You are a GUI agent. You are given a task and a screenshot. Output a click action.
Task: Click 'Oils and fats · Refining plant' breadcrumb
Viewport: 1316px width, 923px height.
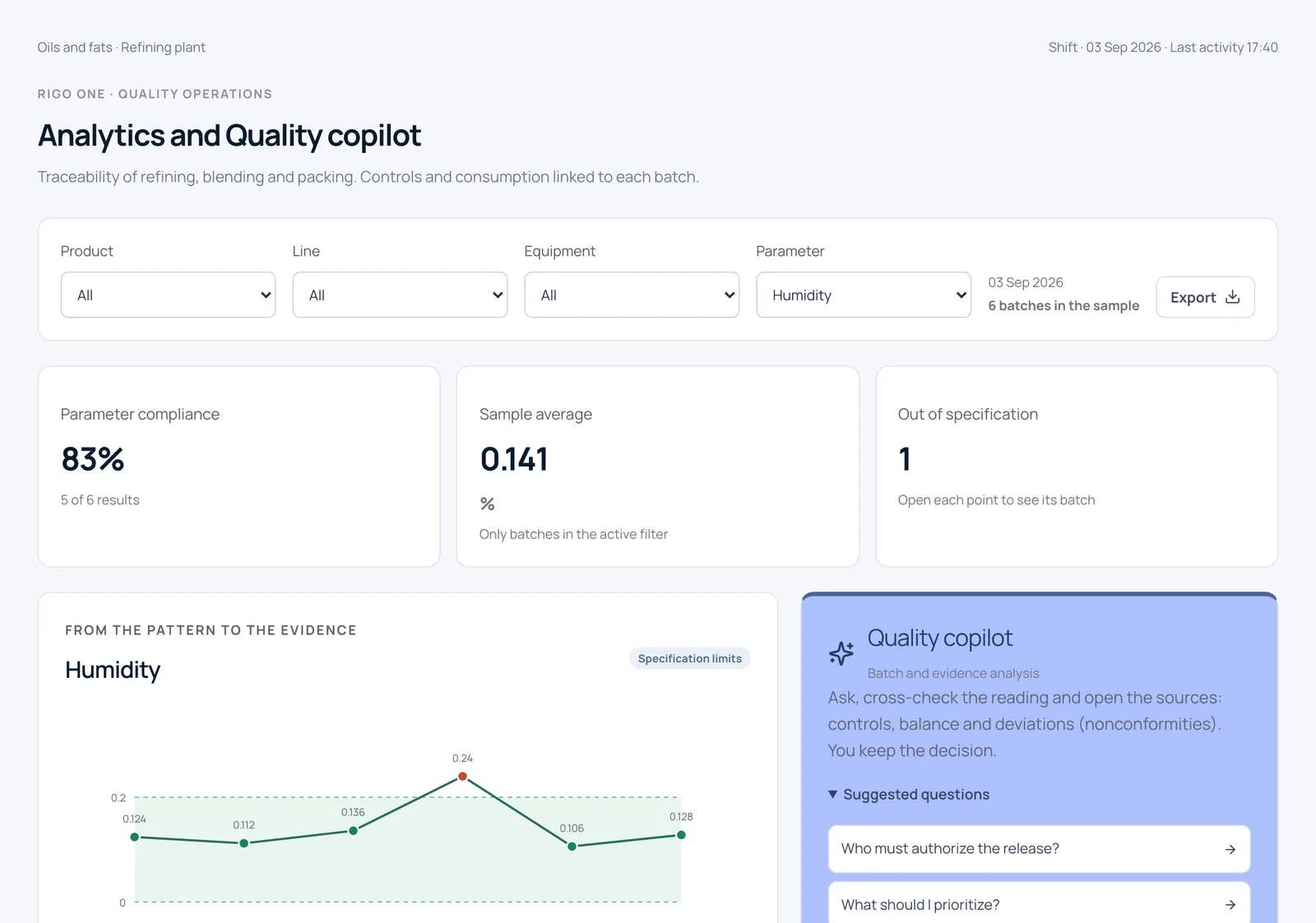point(122,48)
